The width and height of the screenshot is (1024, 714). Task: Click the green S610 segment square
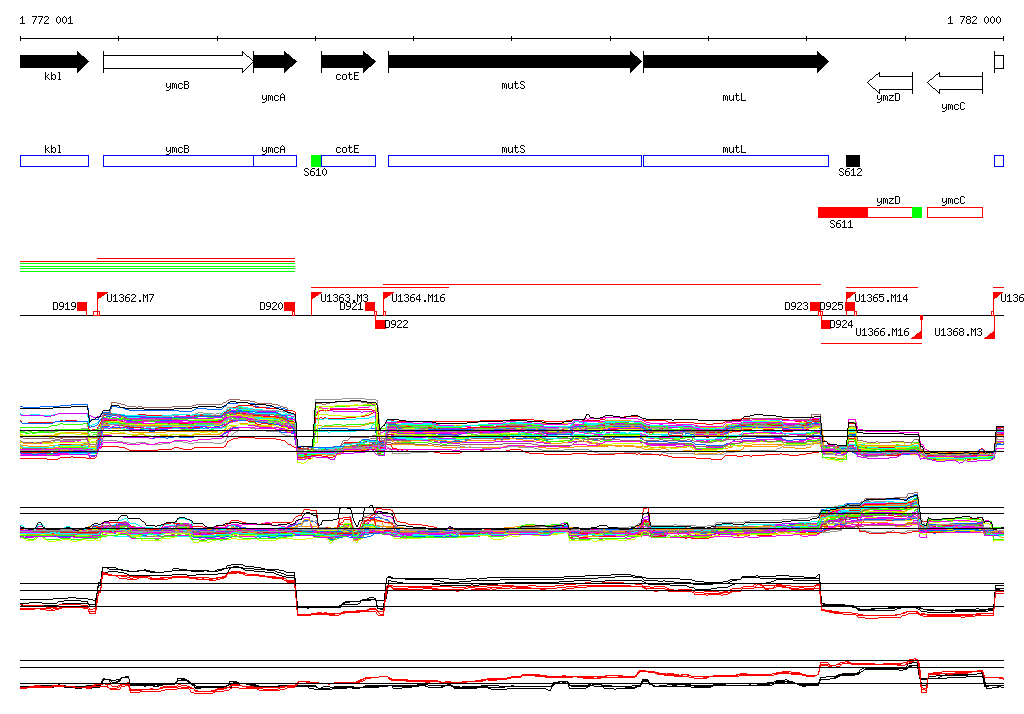pos(316,161)
